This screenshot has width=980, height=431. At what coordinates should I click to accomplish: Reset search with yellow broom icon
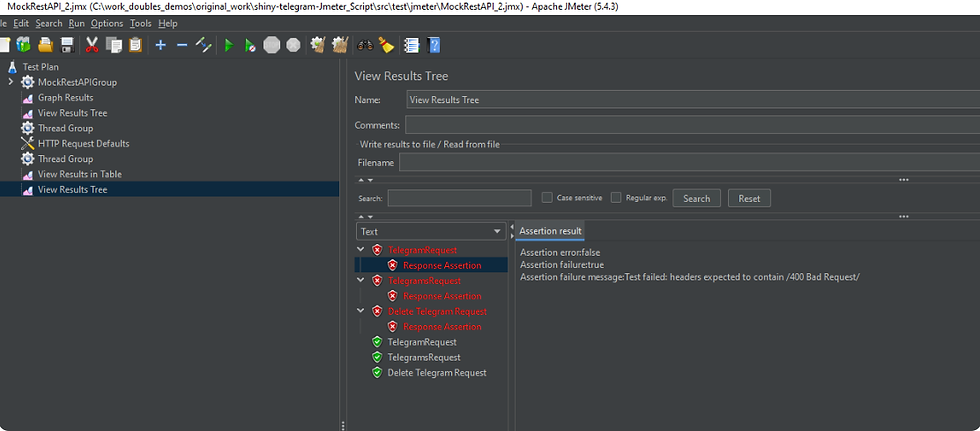386,45
